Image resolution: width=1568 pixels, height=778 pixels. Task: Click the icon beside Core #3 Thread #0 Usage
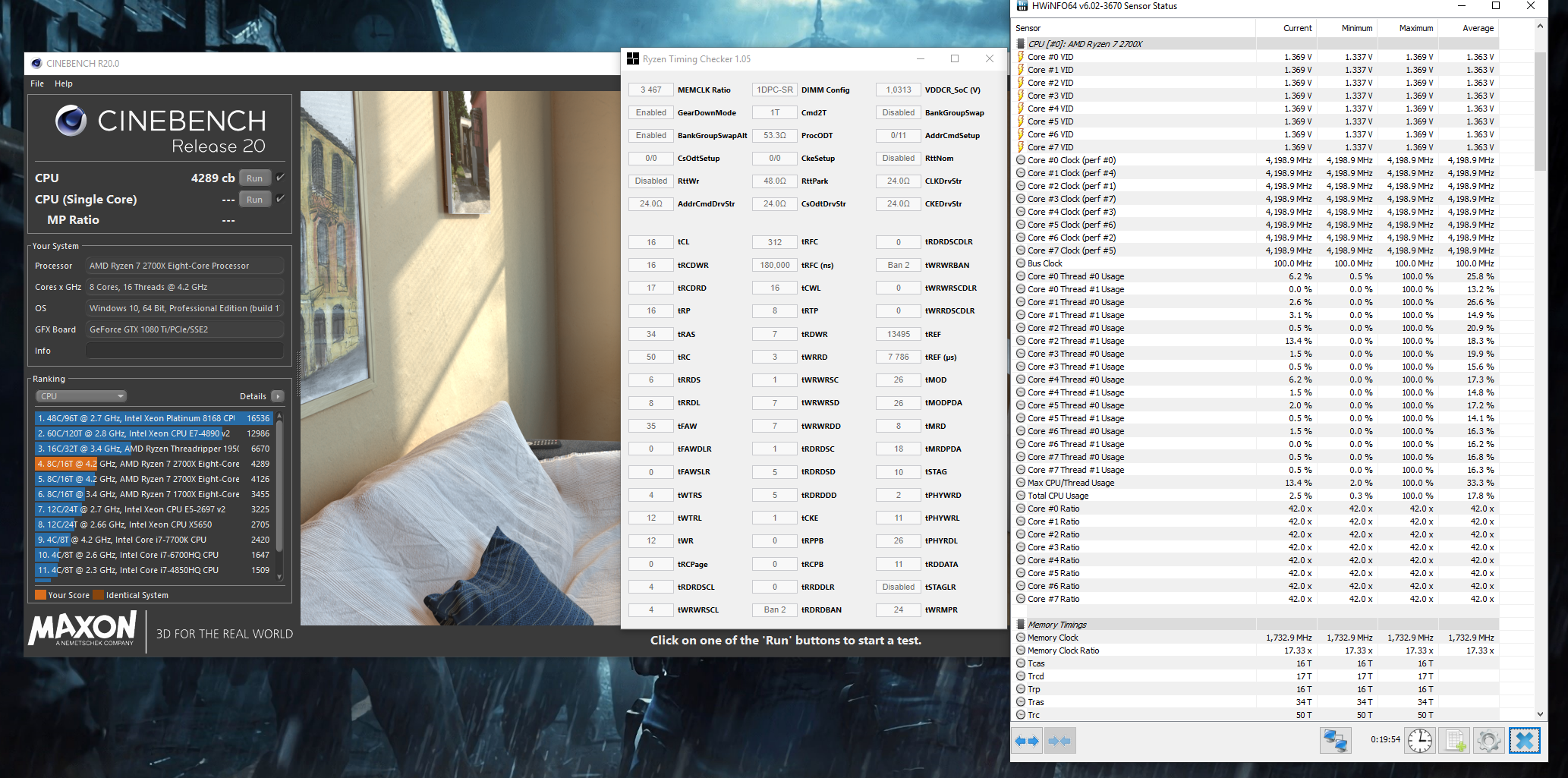point(1021,354)
